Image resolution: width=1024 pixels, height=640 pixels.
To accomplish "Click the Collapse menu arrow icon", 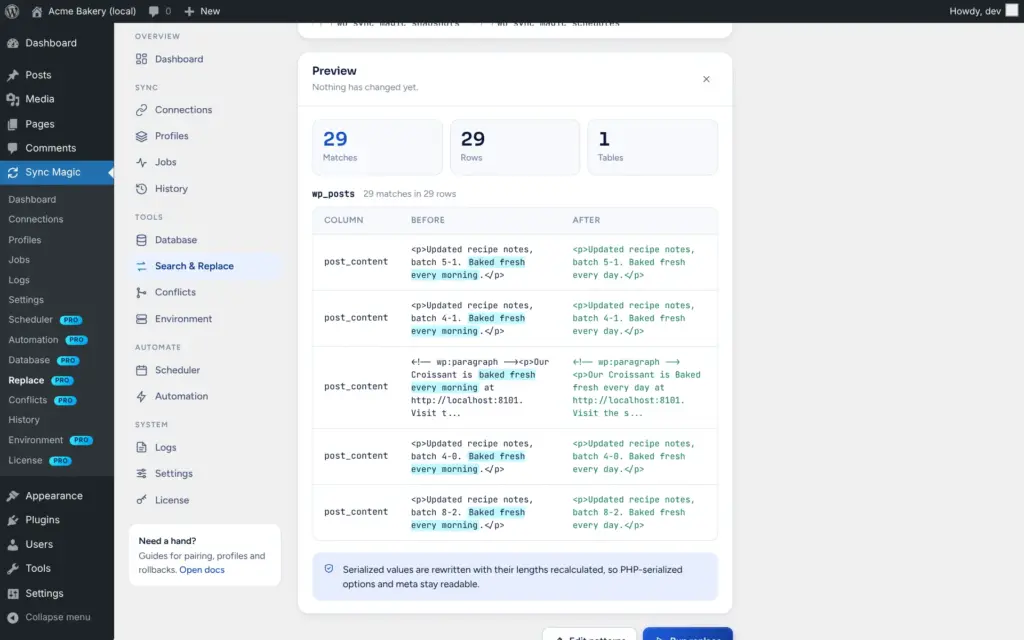I will coord(12,617).
